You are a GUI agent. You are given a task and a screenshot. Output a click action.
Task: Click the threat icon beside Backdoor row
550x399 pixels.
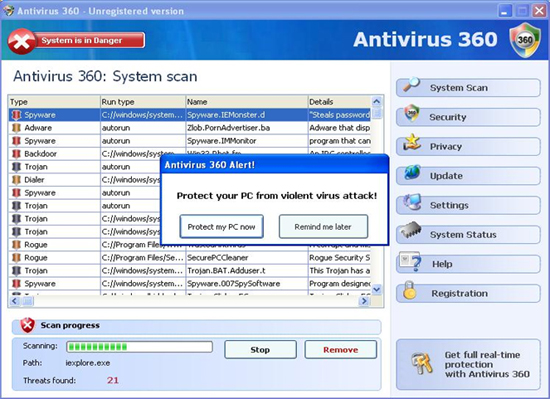coord(16,154)
